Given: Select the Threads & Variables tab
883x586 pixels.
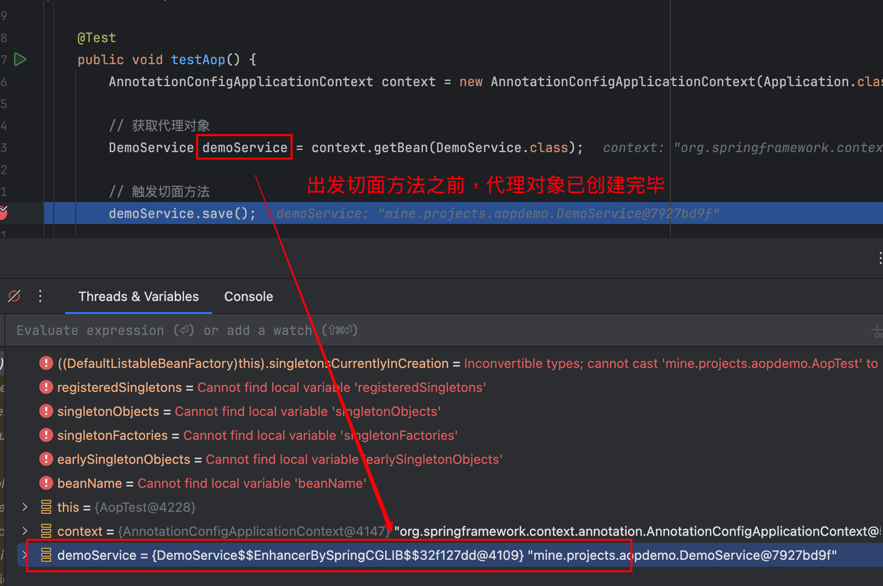Looking at the screenshot, I should coord(138,297).
